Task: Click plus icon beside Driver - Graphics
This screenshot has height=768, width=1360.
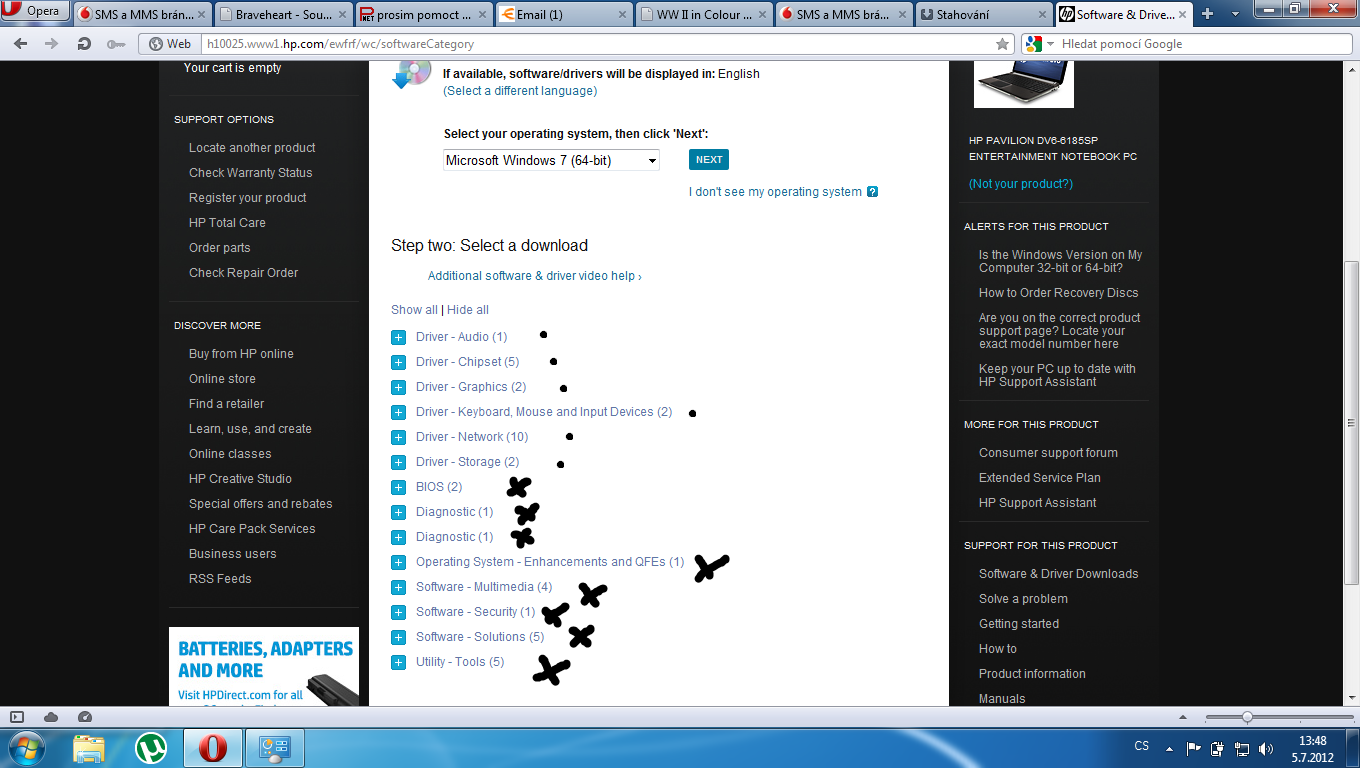Action: 398,387
